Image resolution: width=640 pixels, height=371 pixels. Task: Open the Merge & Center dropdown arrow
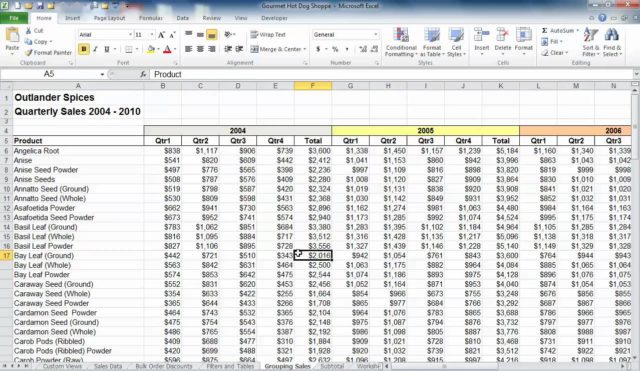click(x=305, y=49)
